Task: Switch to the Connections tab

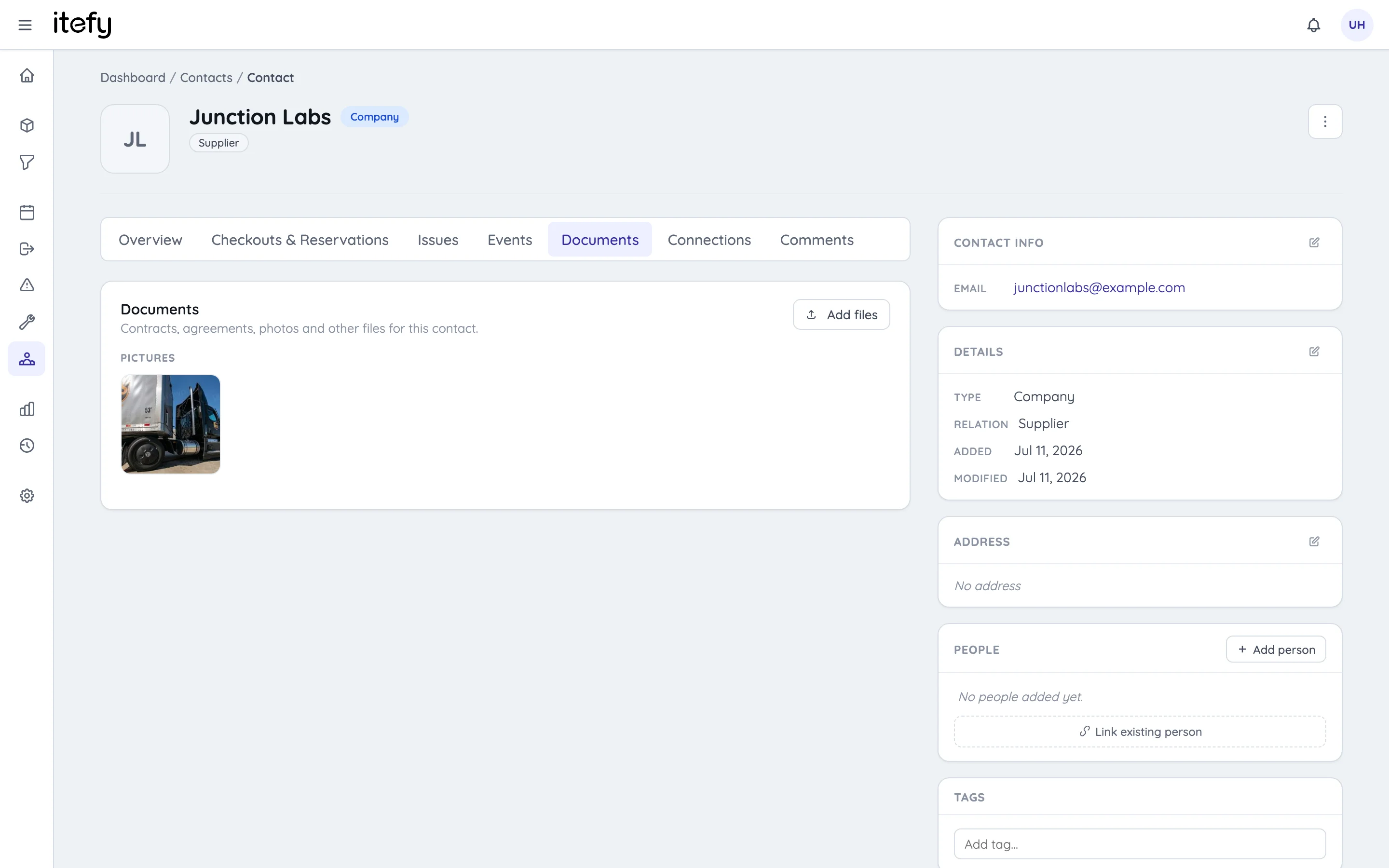Action: [709, 239]
